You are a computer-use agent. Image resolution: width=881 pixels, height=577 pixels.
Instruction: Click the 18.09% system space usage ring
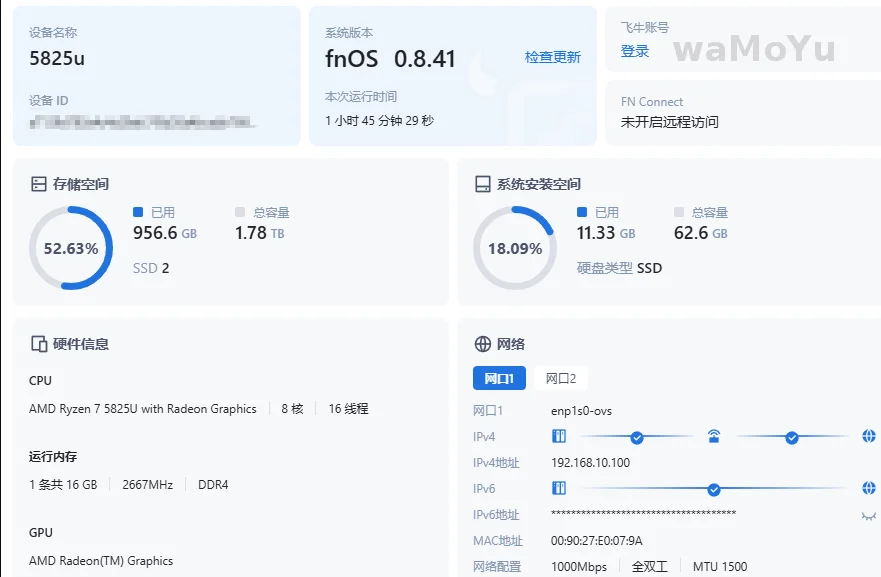[515, 248]
